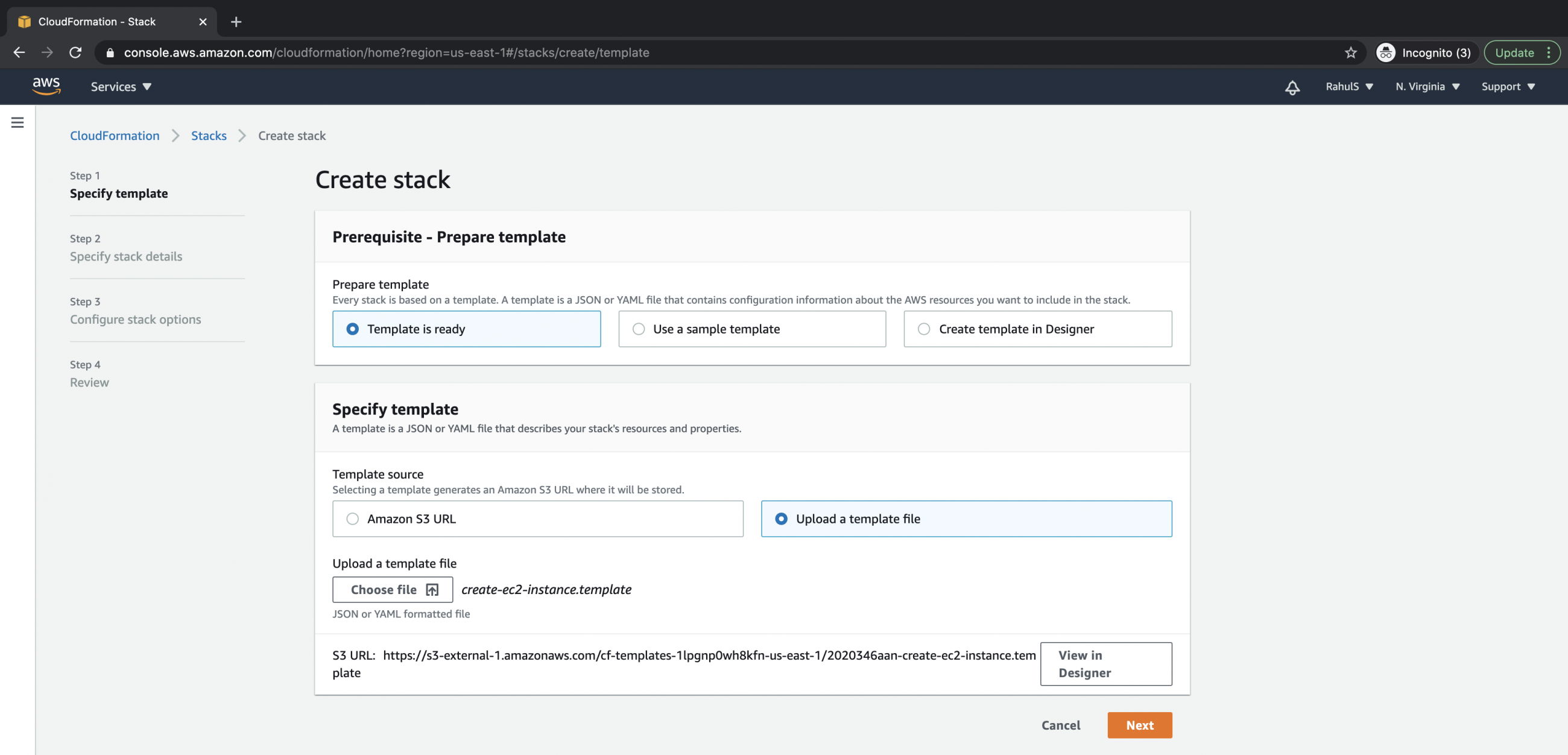Go to Step 4 Review
This screenshot has width=1568, height=755.
tap(89, 374)
